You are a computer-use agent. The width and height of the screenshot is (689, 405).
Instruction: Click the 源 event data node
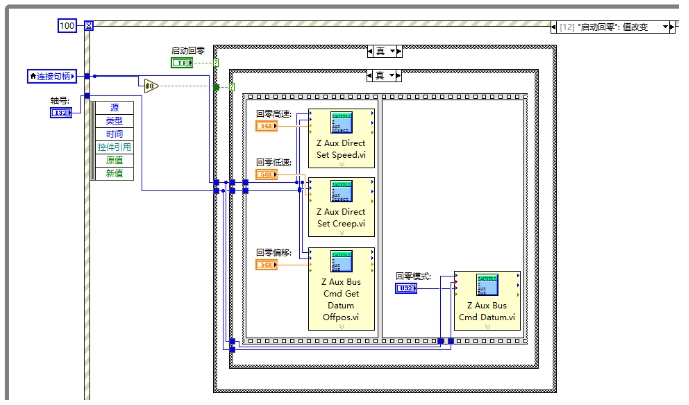pyautogui.click(x=114, y=108)
